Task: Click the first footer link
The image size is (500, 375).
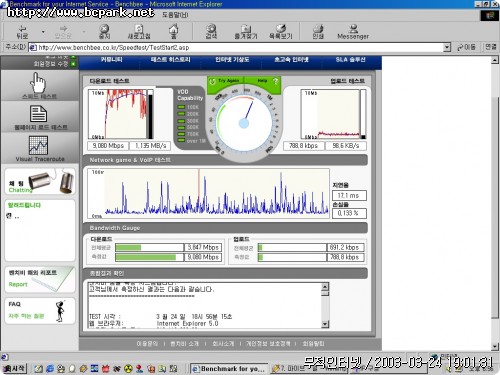Action: [147, 343]
